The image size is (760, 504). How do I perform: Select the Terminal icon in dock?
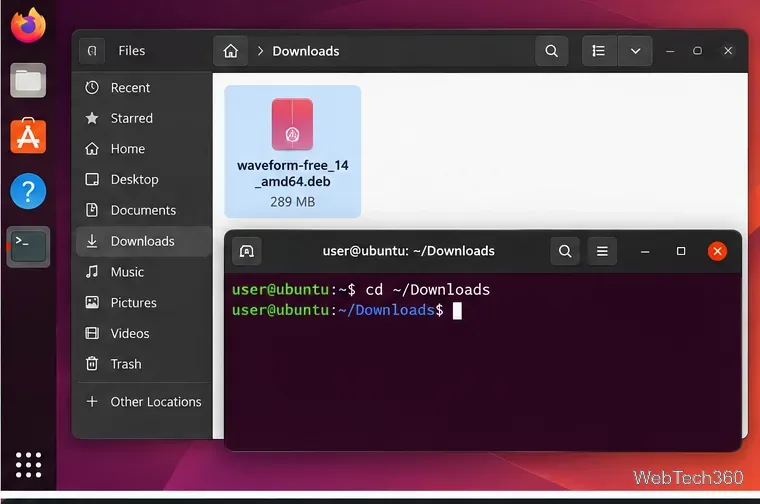pos(28,246)
